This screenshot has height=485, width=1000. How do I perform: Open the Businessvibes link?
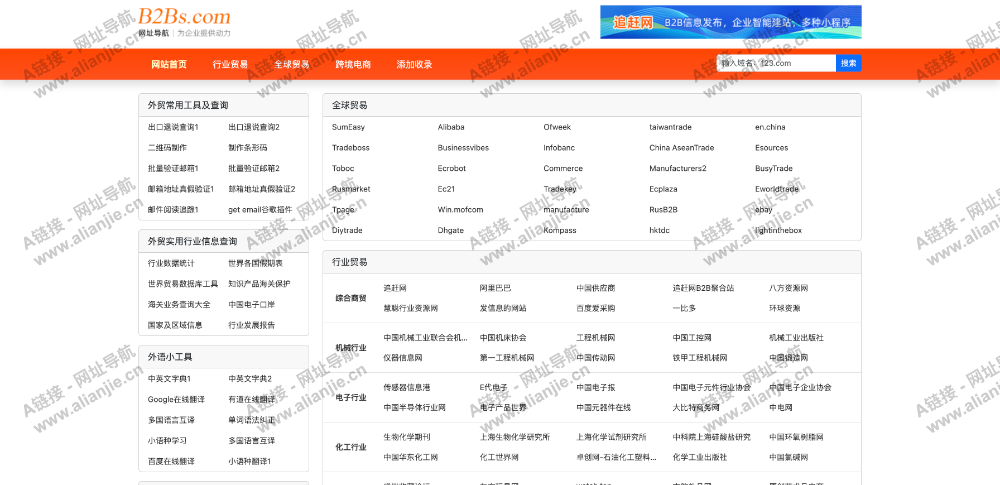coord(463,147)
